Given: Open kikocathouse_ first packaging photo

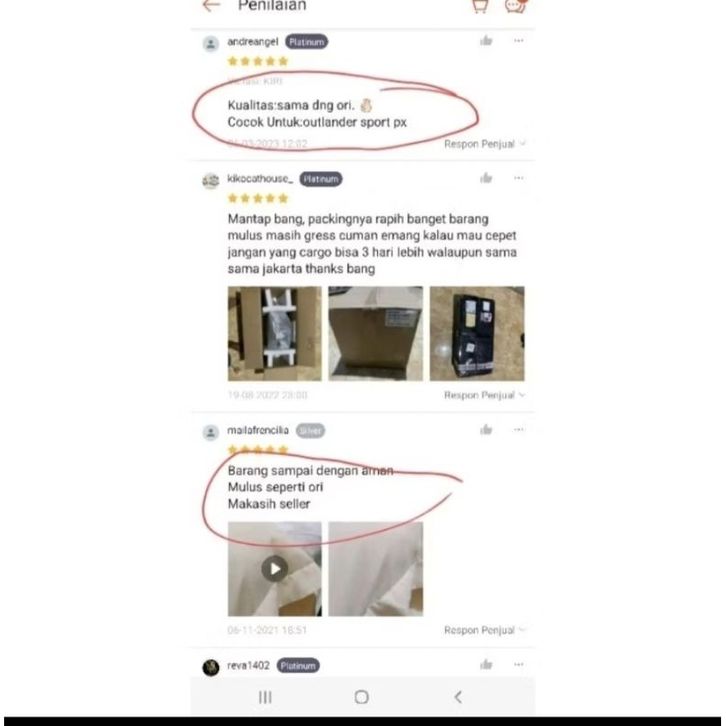Looking at the screenshot, I should pos(275,333).
